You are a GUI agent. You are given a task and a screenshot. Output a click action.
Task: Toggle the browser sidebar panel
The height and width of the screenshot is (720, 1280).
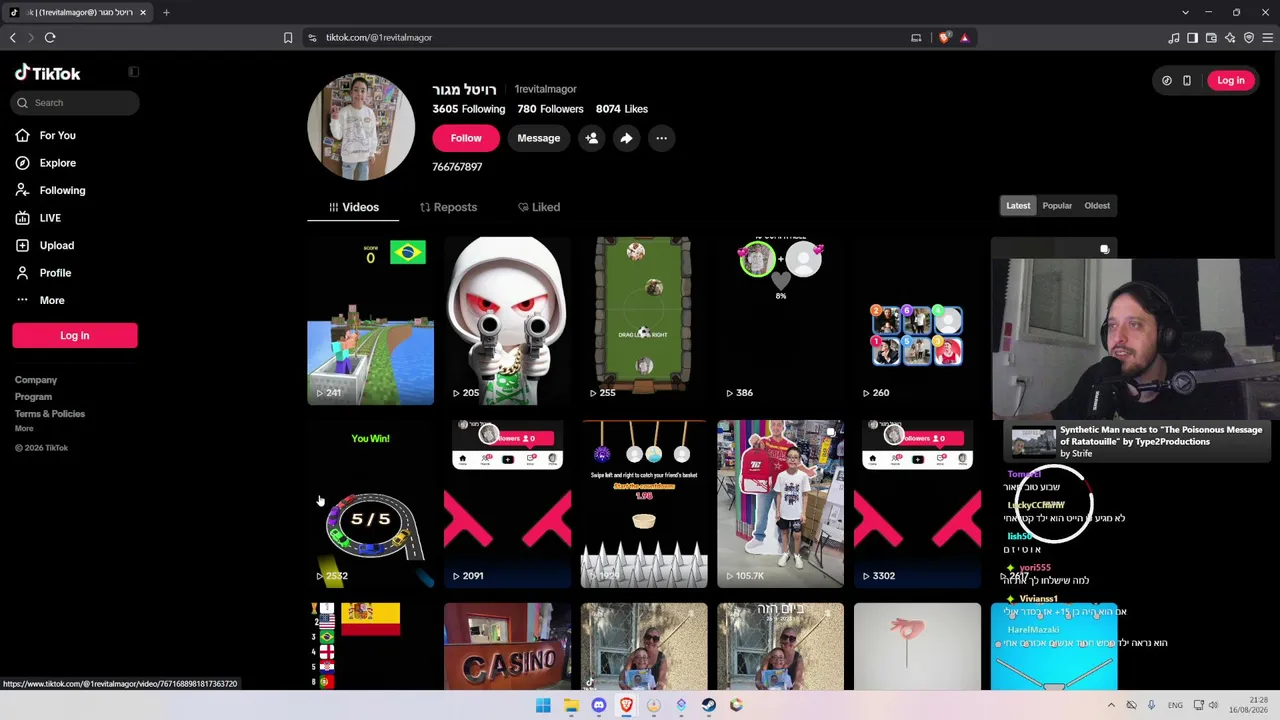tap(1193, 38)
